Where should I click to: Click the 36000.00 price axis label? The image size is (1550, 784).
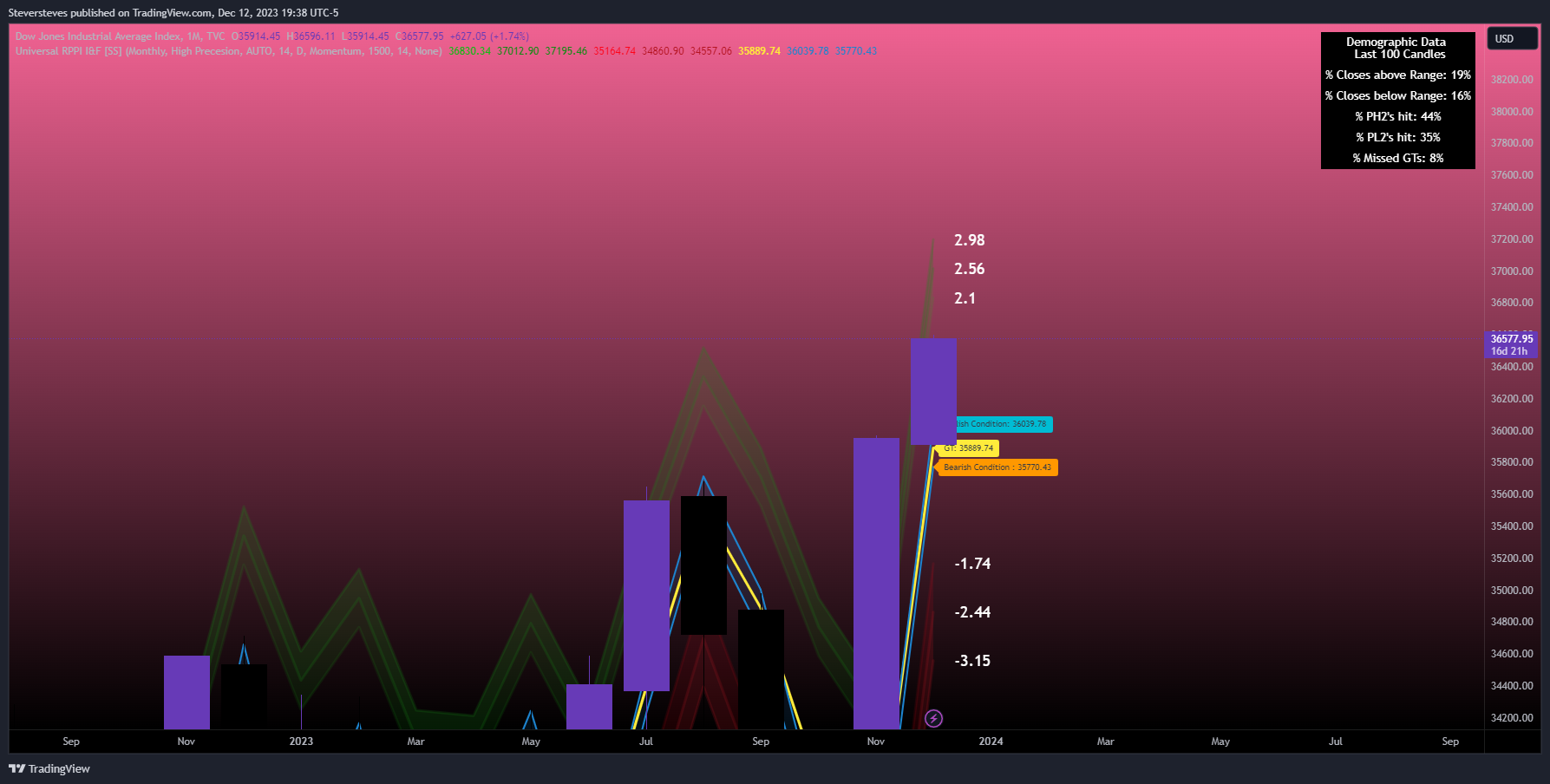click(x=1512, y=431)
